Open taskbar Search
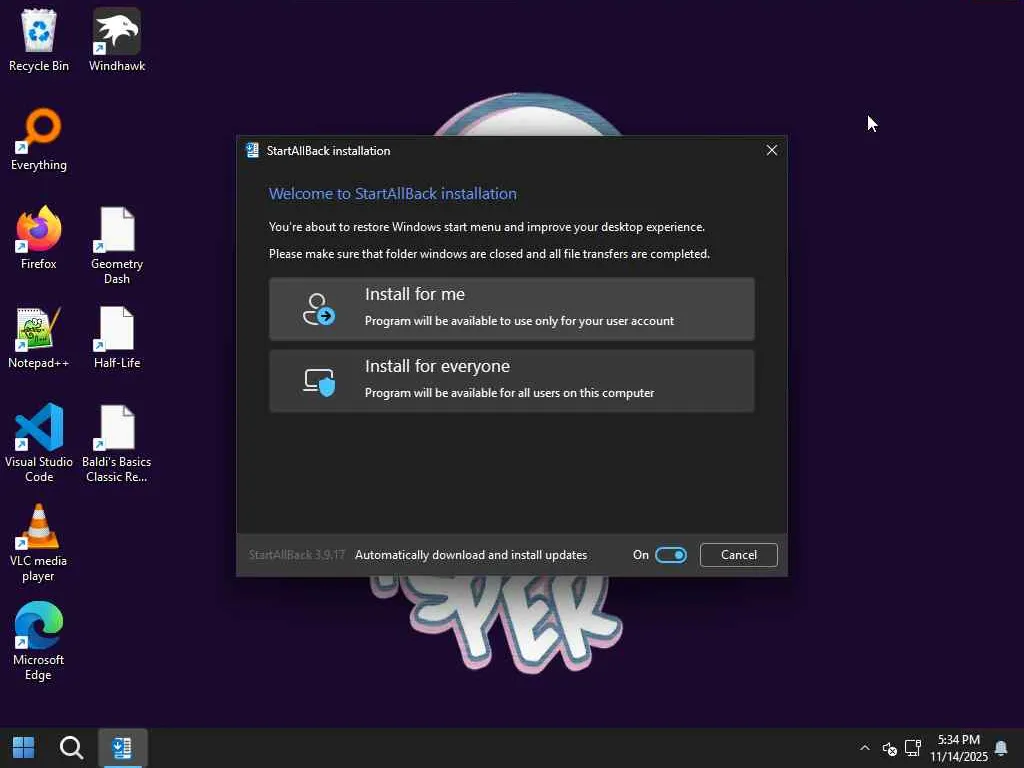Image resolution: width=1024 pixels, height=768 pixels. (71, 748)
